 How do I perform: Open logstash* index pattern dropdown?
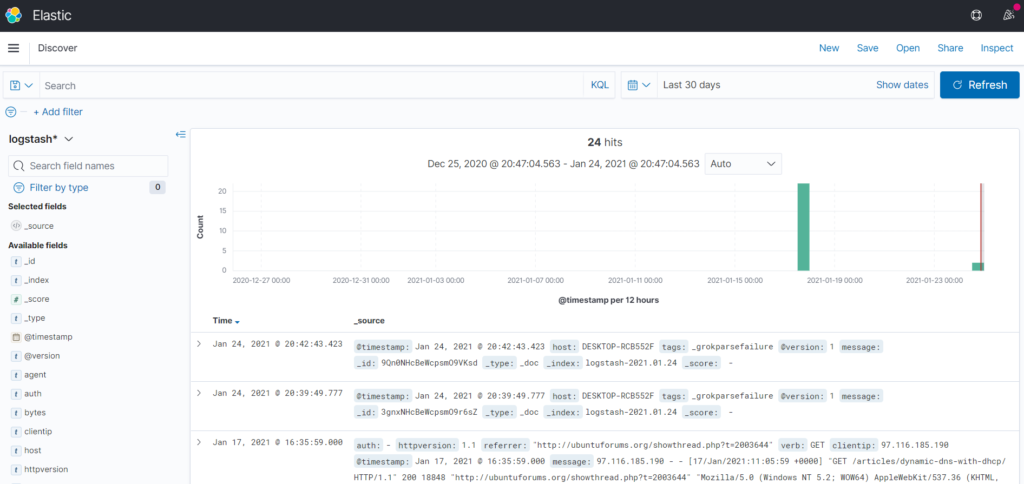point(41,140)
